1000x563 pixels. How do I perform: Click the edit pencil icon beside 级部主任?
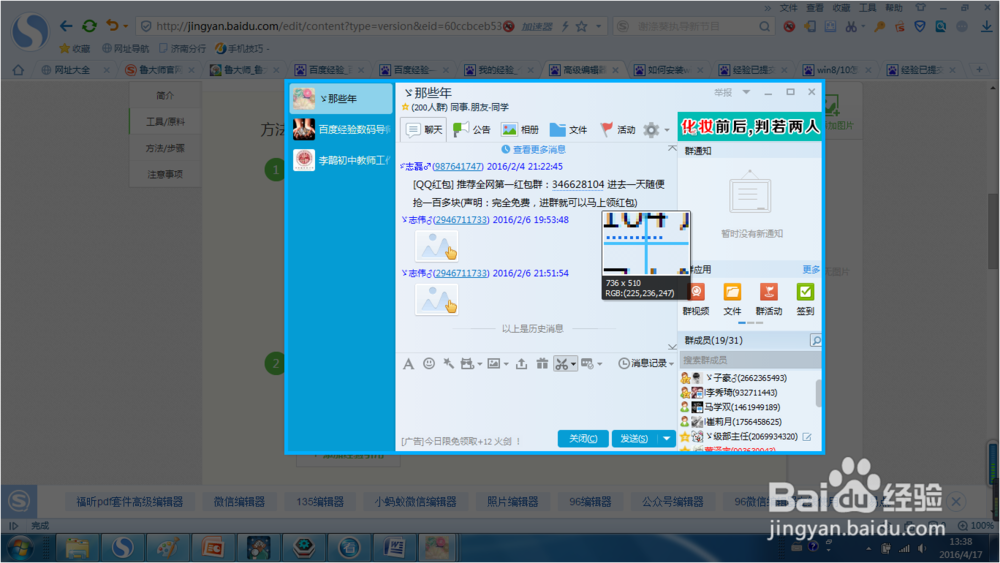click(x=807, y=437)
